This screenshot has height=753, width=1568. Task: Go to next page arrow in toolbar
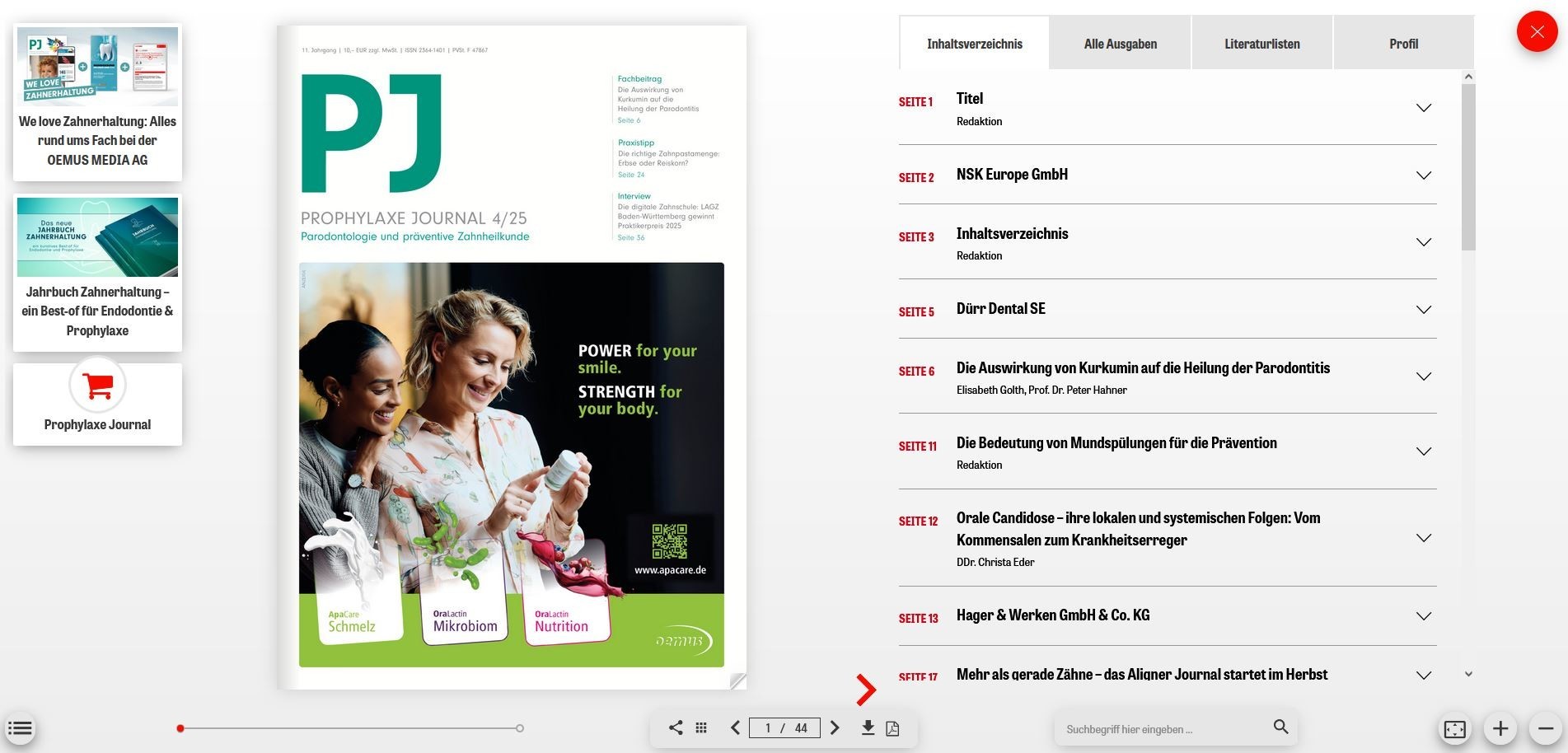point(835,727)
